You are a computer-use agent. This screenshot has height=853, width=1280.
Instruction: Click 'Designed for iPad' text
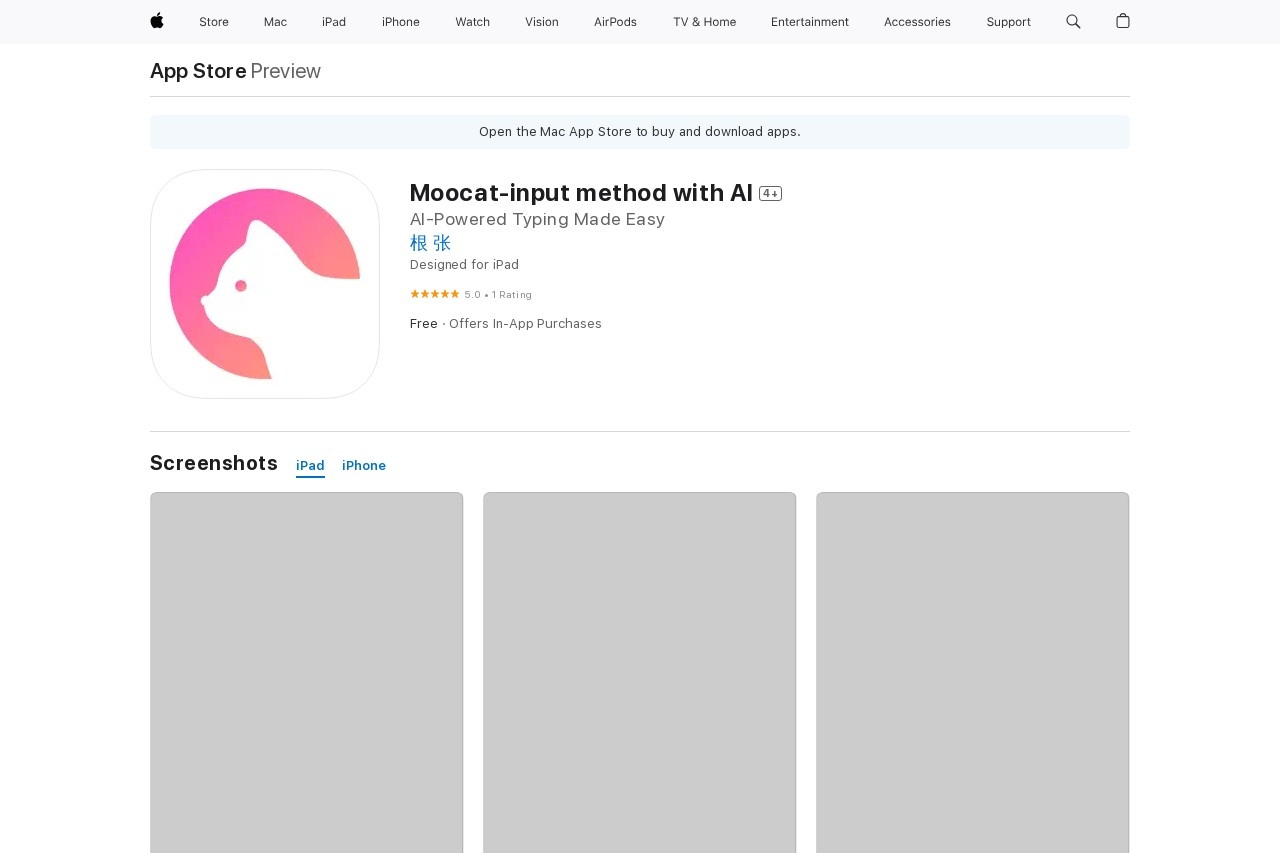[464, 265]
